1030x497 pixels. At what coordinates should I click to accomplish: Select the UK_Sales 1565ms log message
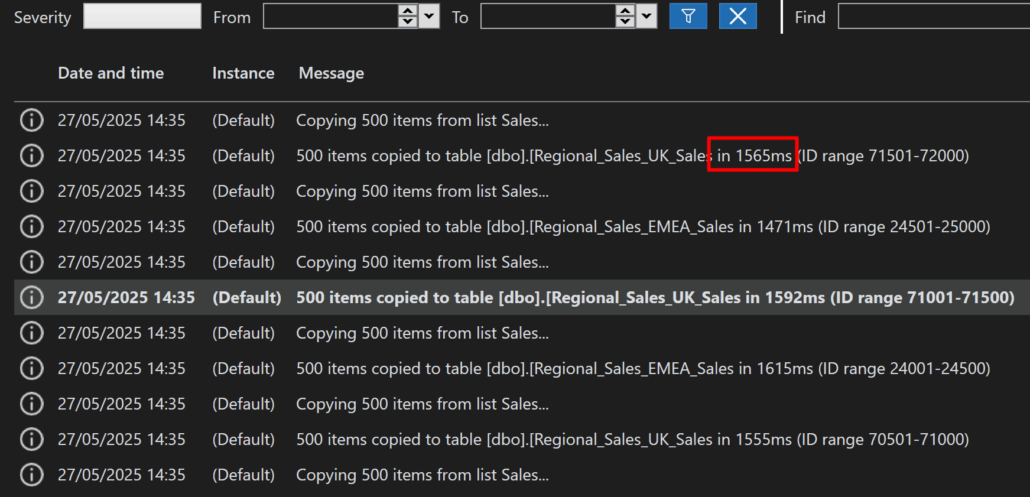[633, 156]
